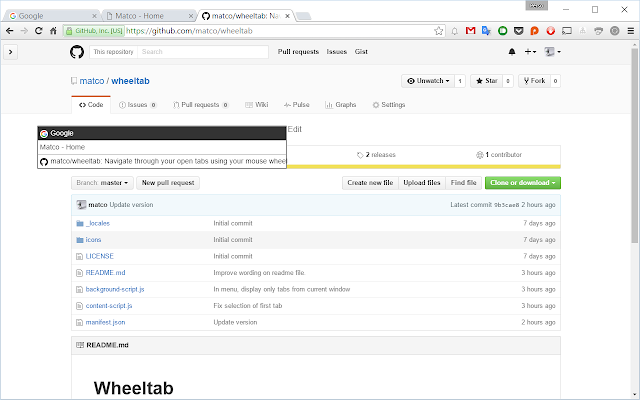Image resolution: width=640 pixels, height=400 pixels.
Task: Click the Cast screen extension icon
Action: [567, 31]
